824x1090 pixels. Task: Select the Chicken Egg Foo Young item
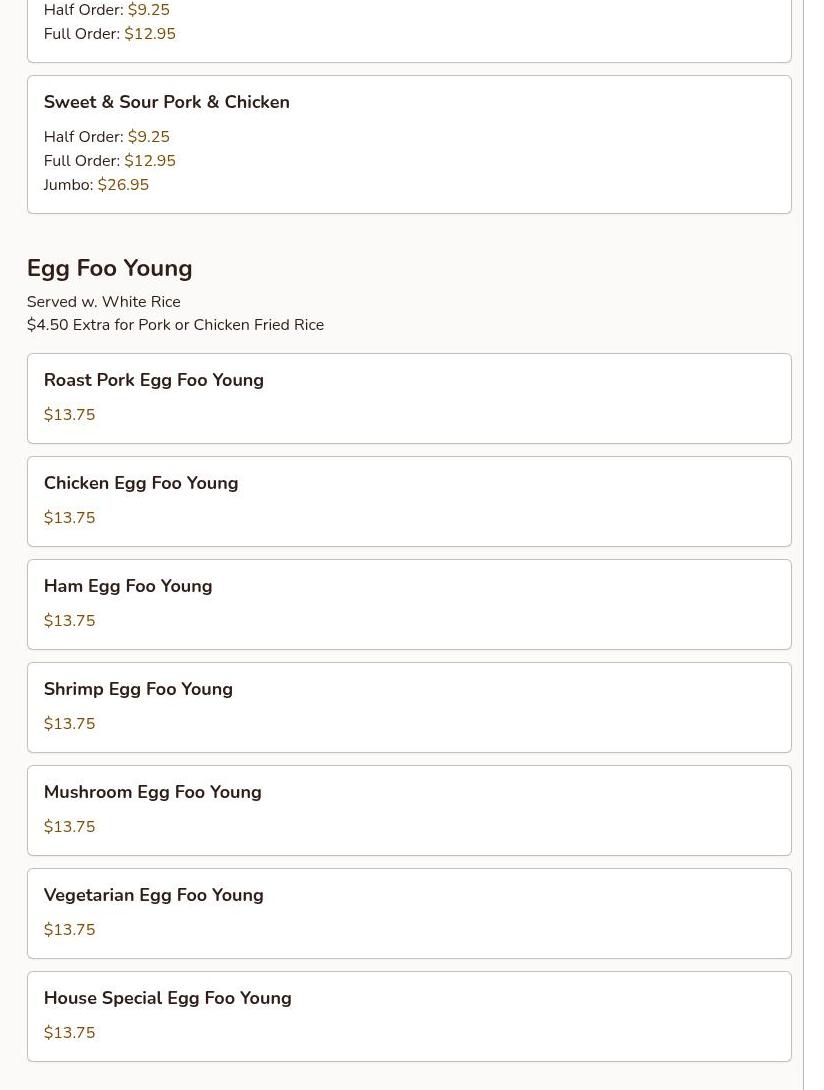tap(140, 483)
